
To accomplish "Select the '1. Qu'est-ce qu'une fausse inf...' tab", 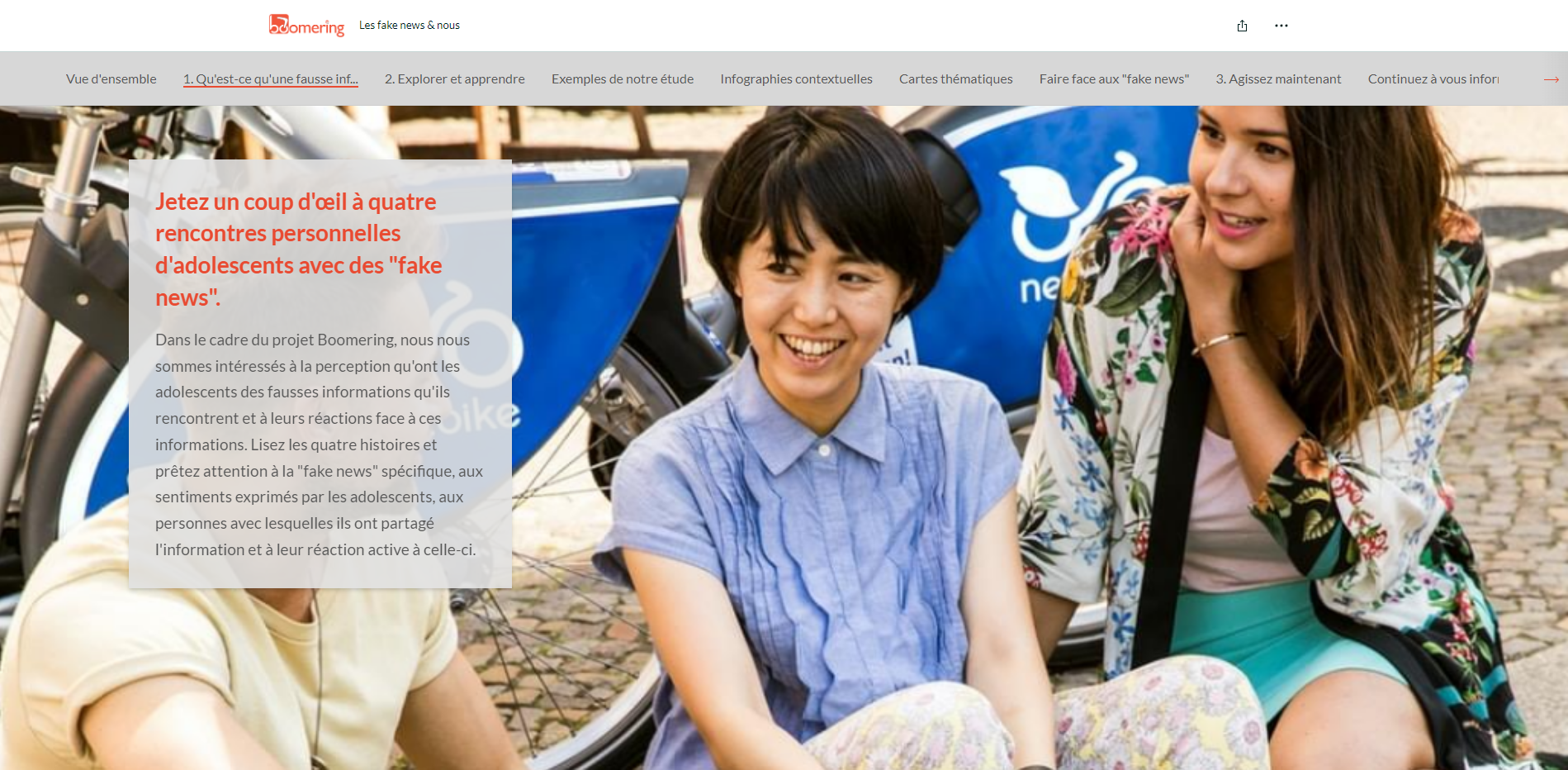I will pos(271,79).
